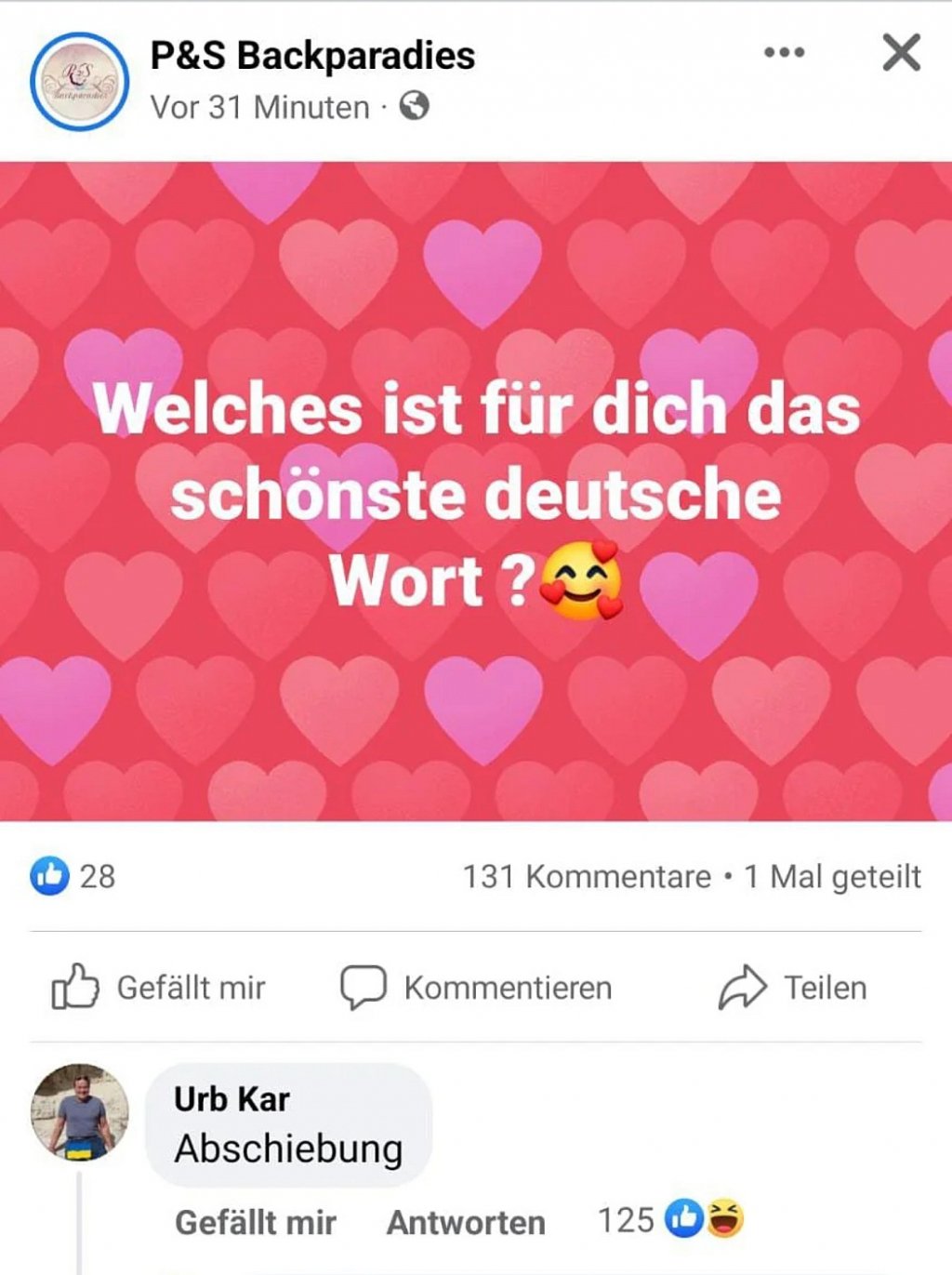The image size is (952, 1275).
Task: Click the blue like reaction on comment
Action: point(685,1218)
